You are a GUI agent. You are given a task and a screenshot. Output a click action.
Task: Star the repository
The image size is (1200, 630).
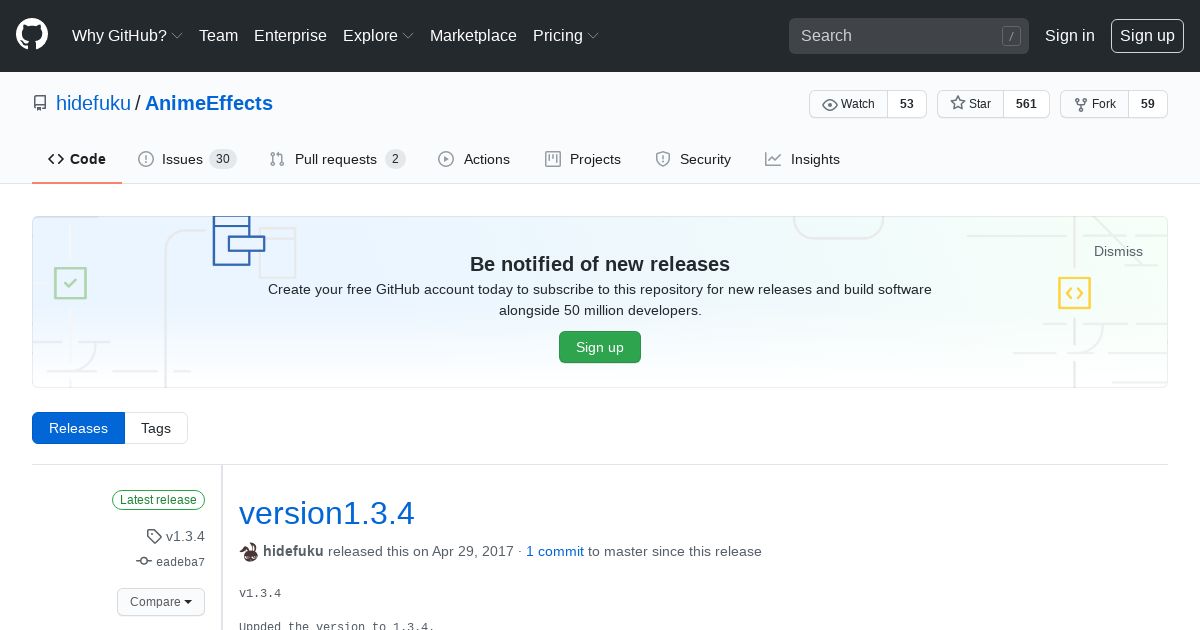[970, 104]
